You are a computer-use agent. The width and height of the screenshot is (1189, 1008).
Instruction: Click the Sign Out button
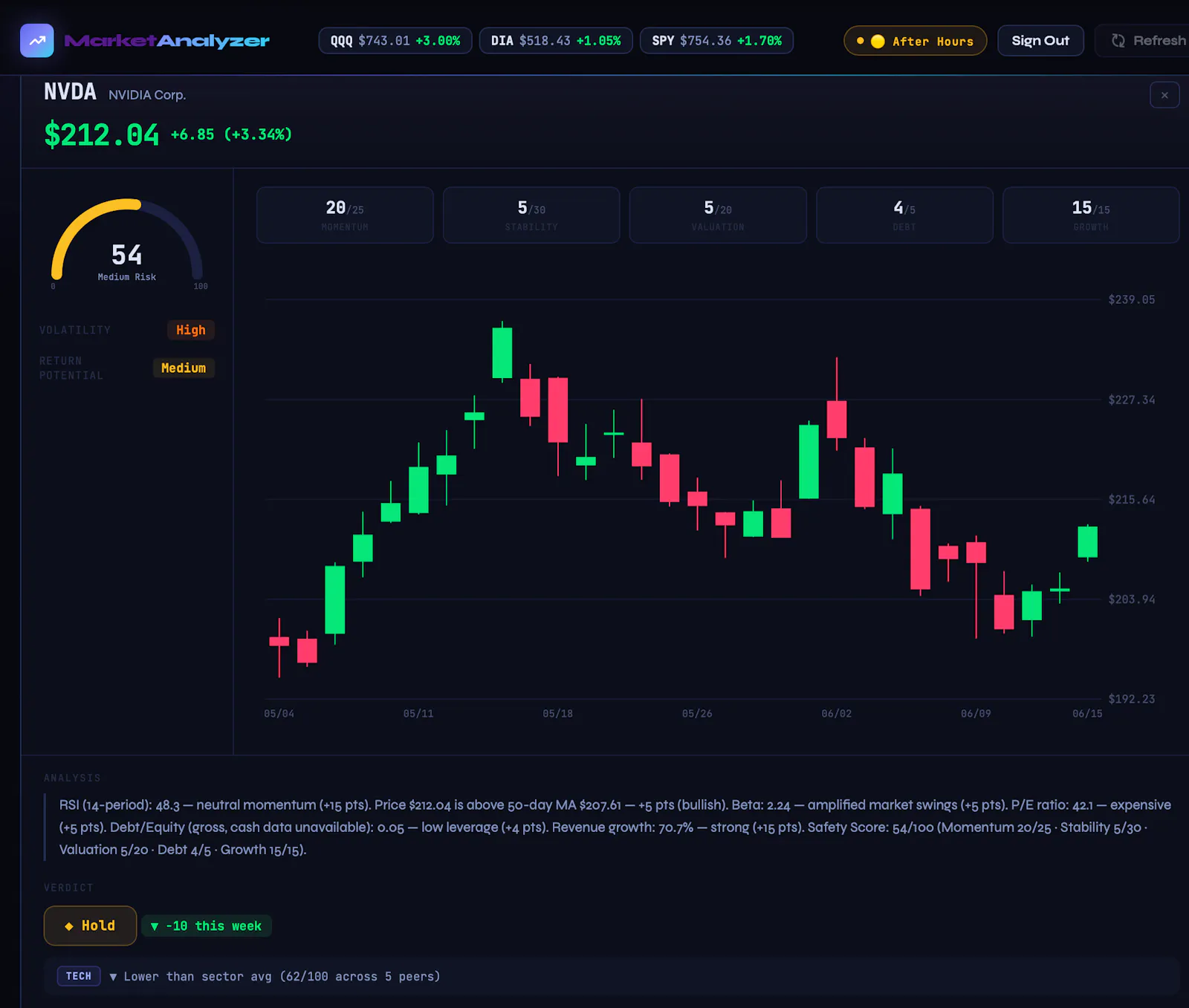(1040, 41)
